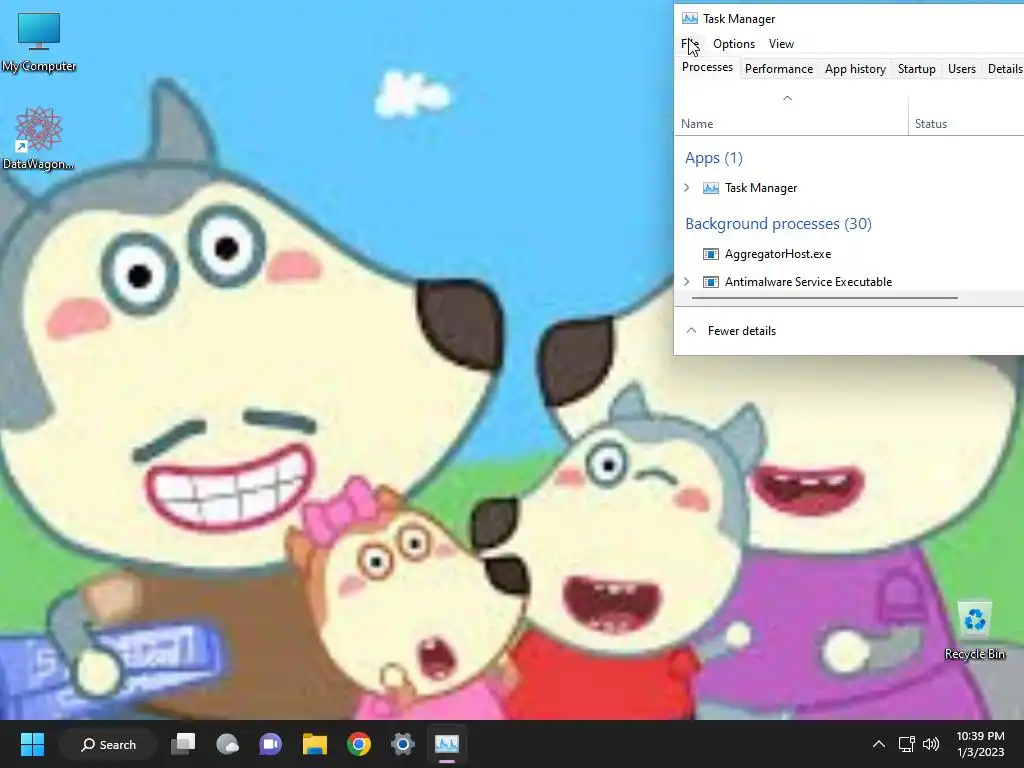
Task: Click the taskbar Search box
Action: [108, 744]
